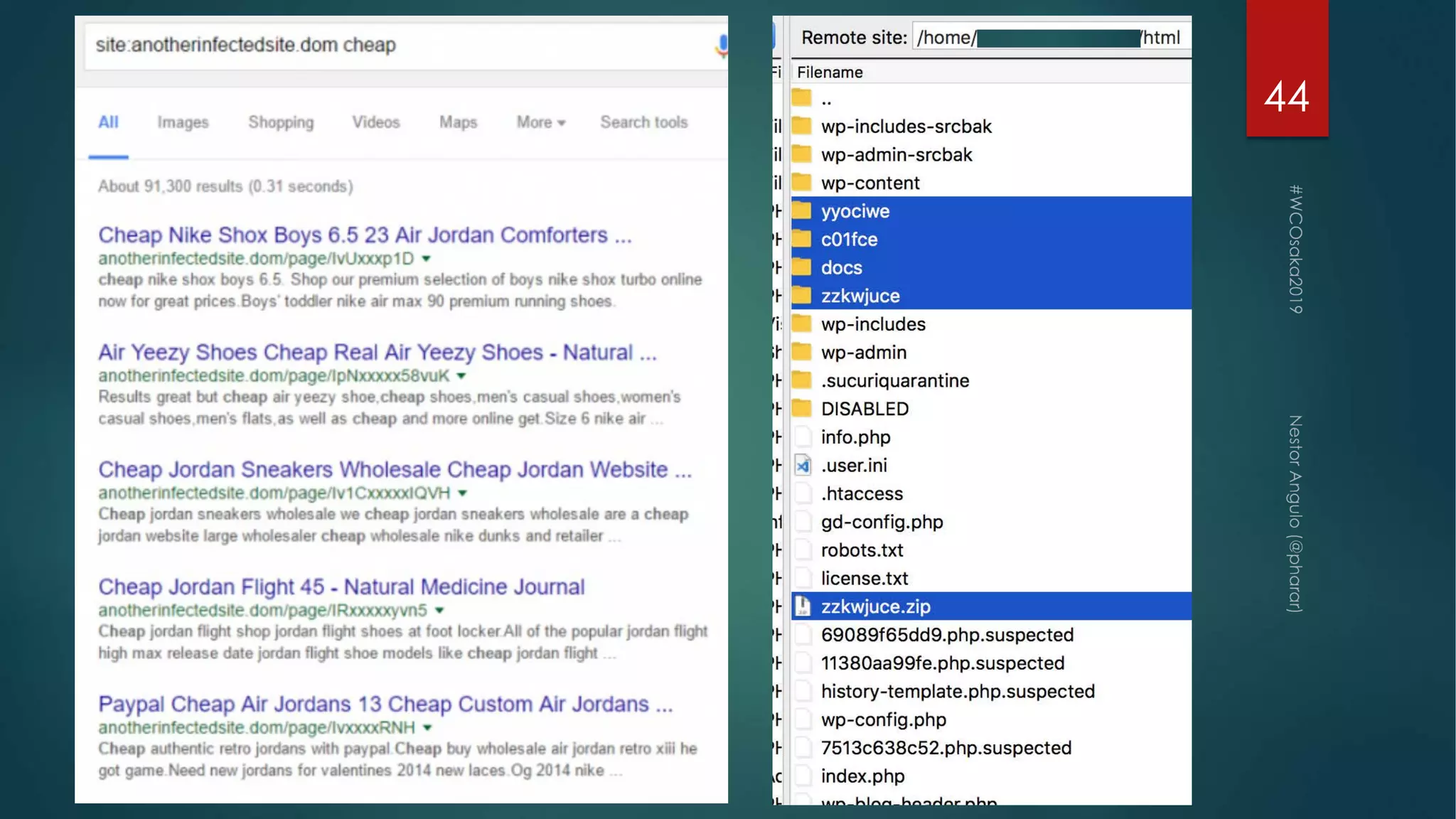Click the .user.ini file icon
The image size is (1456, 819).
click(803, 466)
